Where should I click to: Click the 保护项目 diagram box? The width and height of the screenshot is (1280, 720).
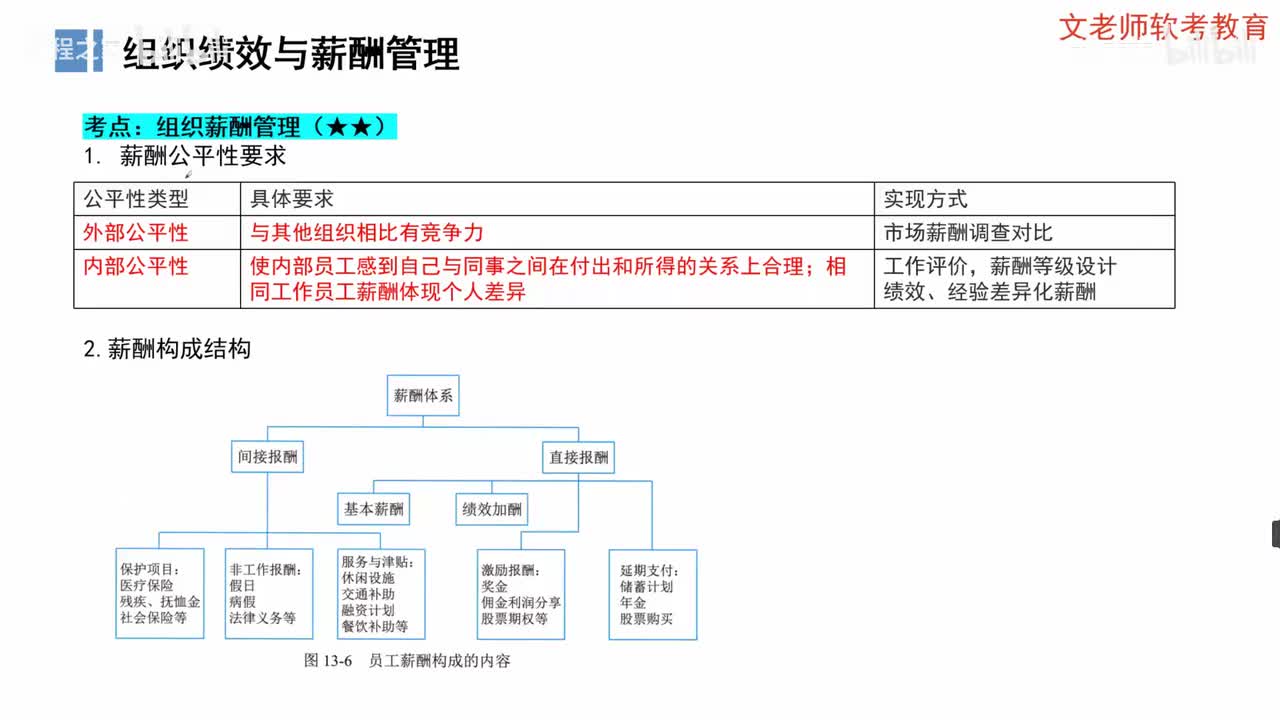point(160,594)
